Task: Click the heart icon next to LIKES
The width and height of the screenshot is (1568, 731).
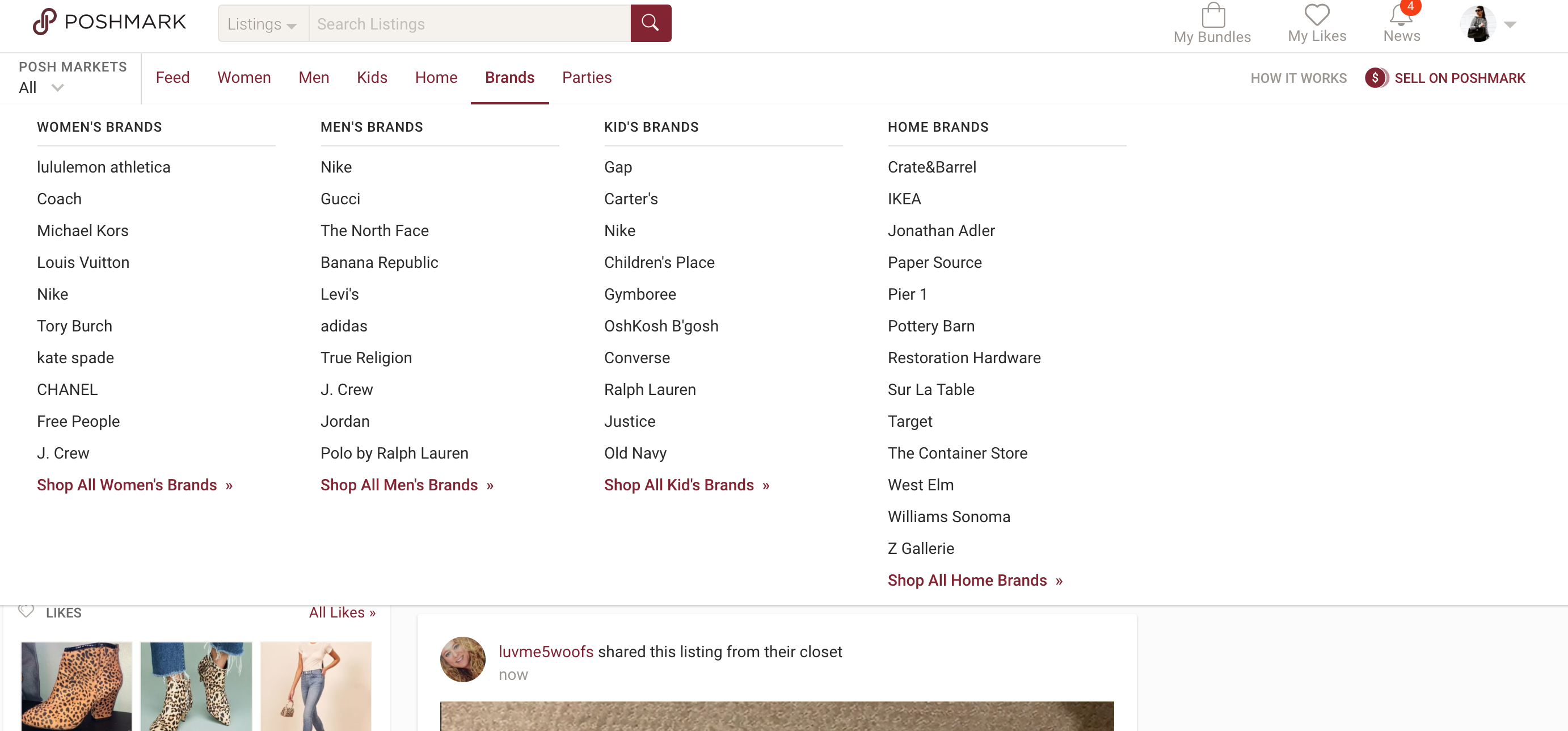Action: 26,611
